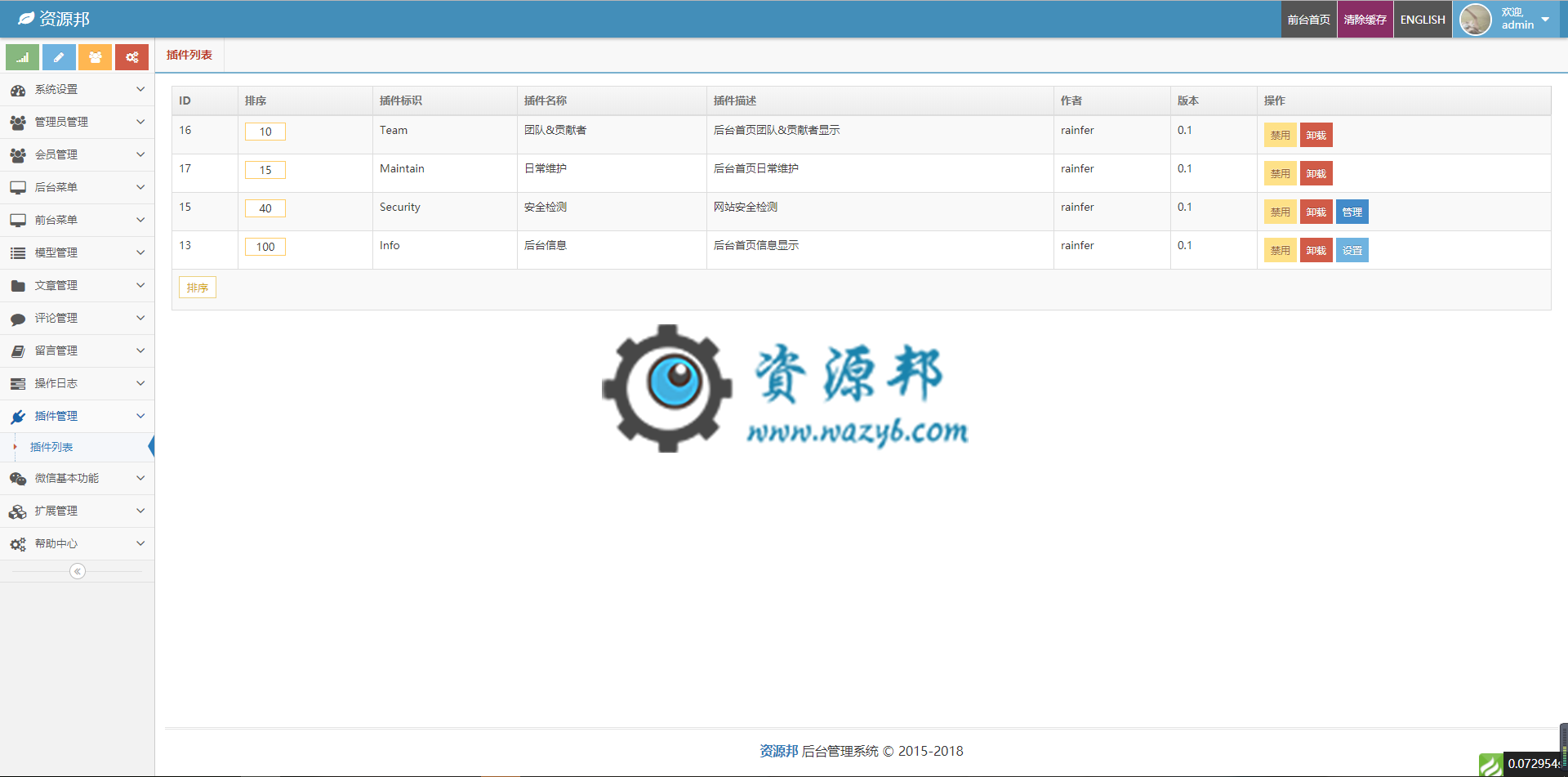Open the 评论管理 menu item
The width and height of the screenshot is (1568, 777).
(77, 318)
